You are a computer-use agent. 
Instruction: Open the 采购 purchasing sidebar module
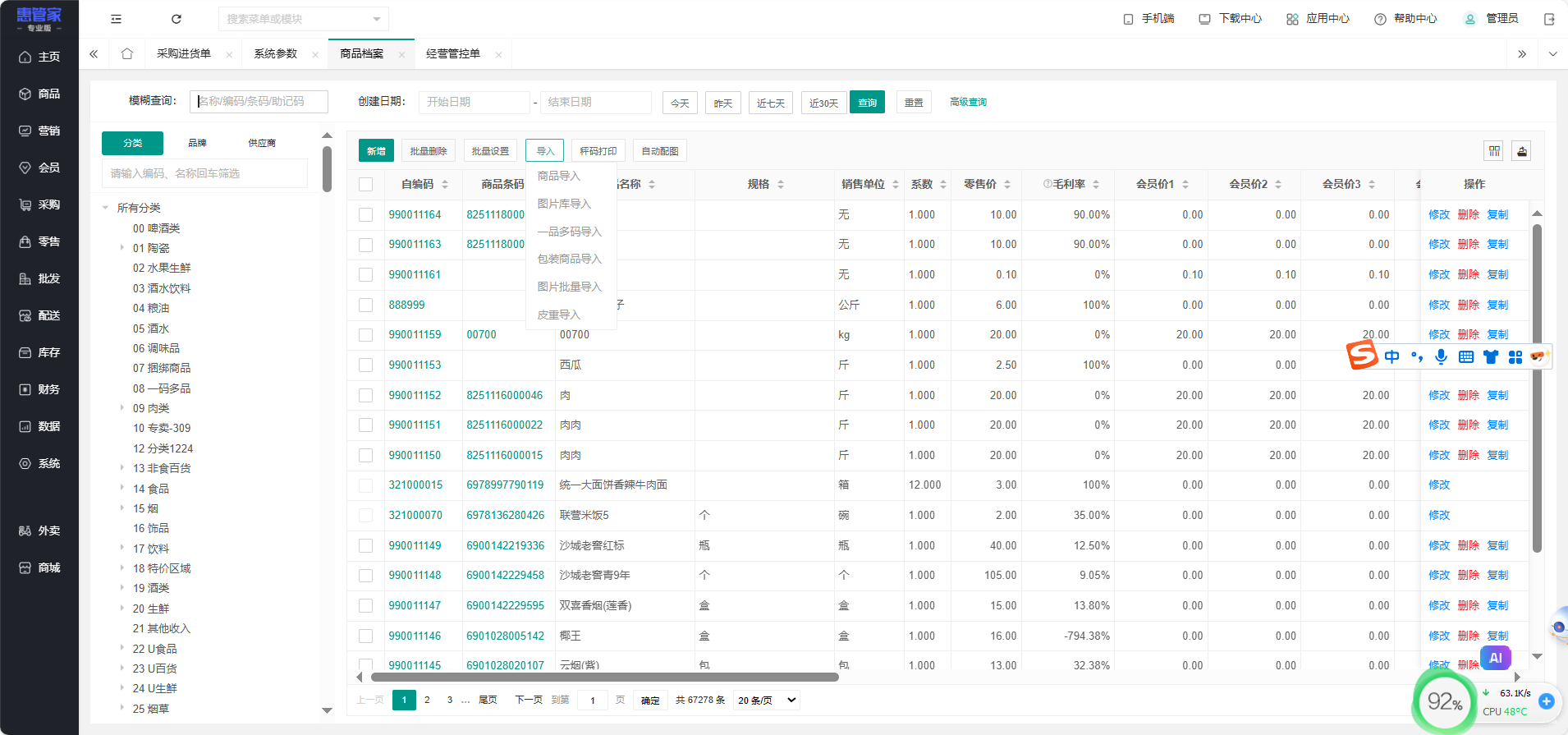click(x=39, y=204)
